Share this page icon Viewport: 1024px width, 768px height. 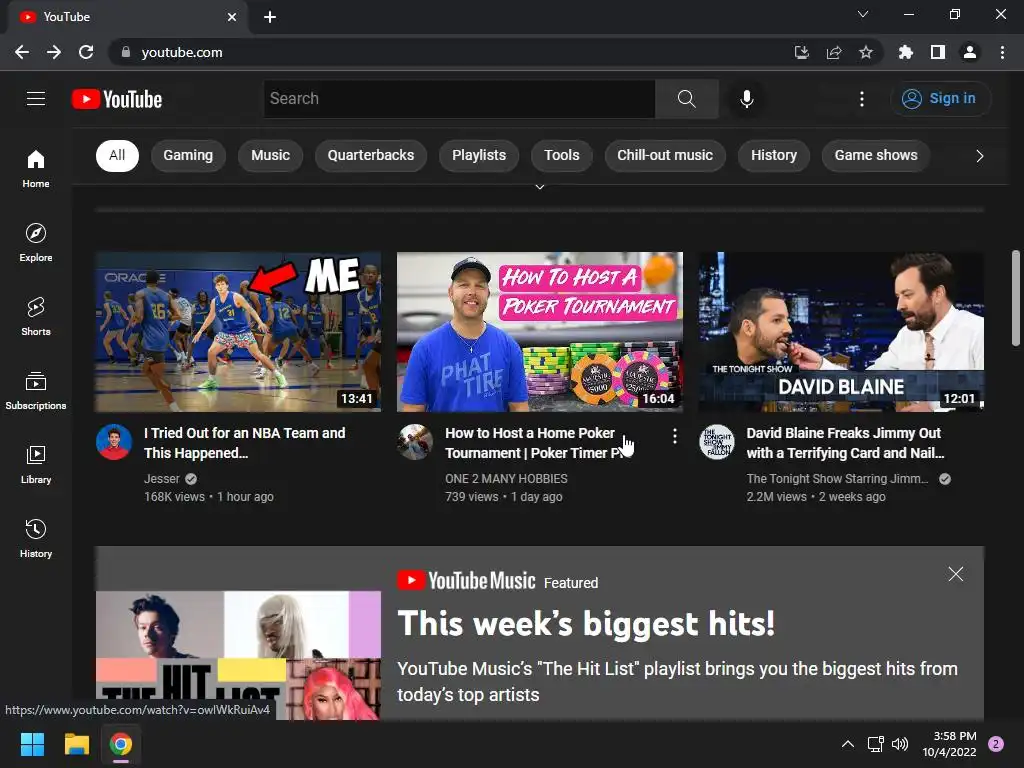tap(833, 52)
